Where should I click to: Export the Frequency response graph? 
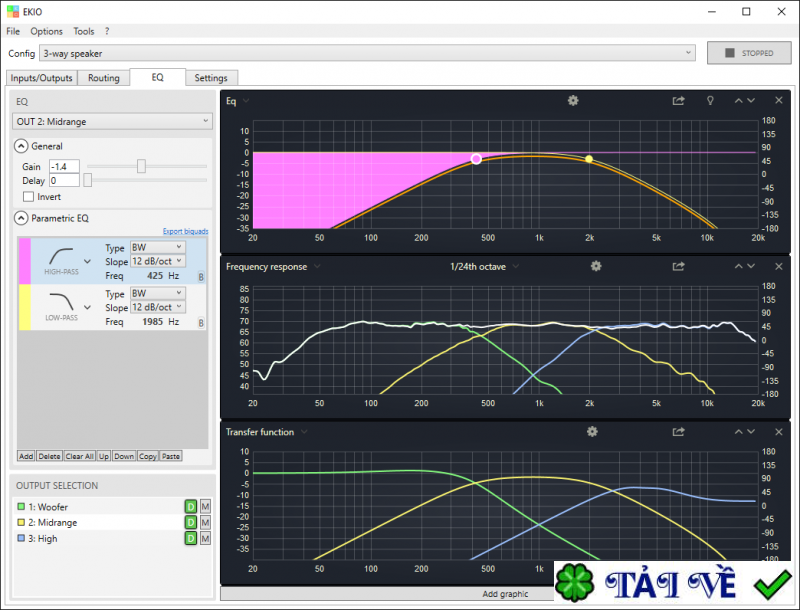pyautogui.click(x=679, y=267)
